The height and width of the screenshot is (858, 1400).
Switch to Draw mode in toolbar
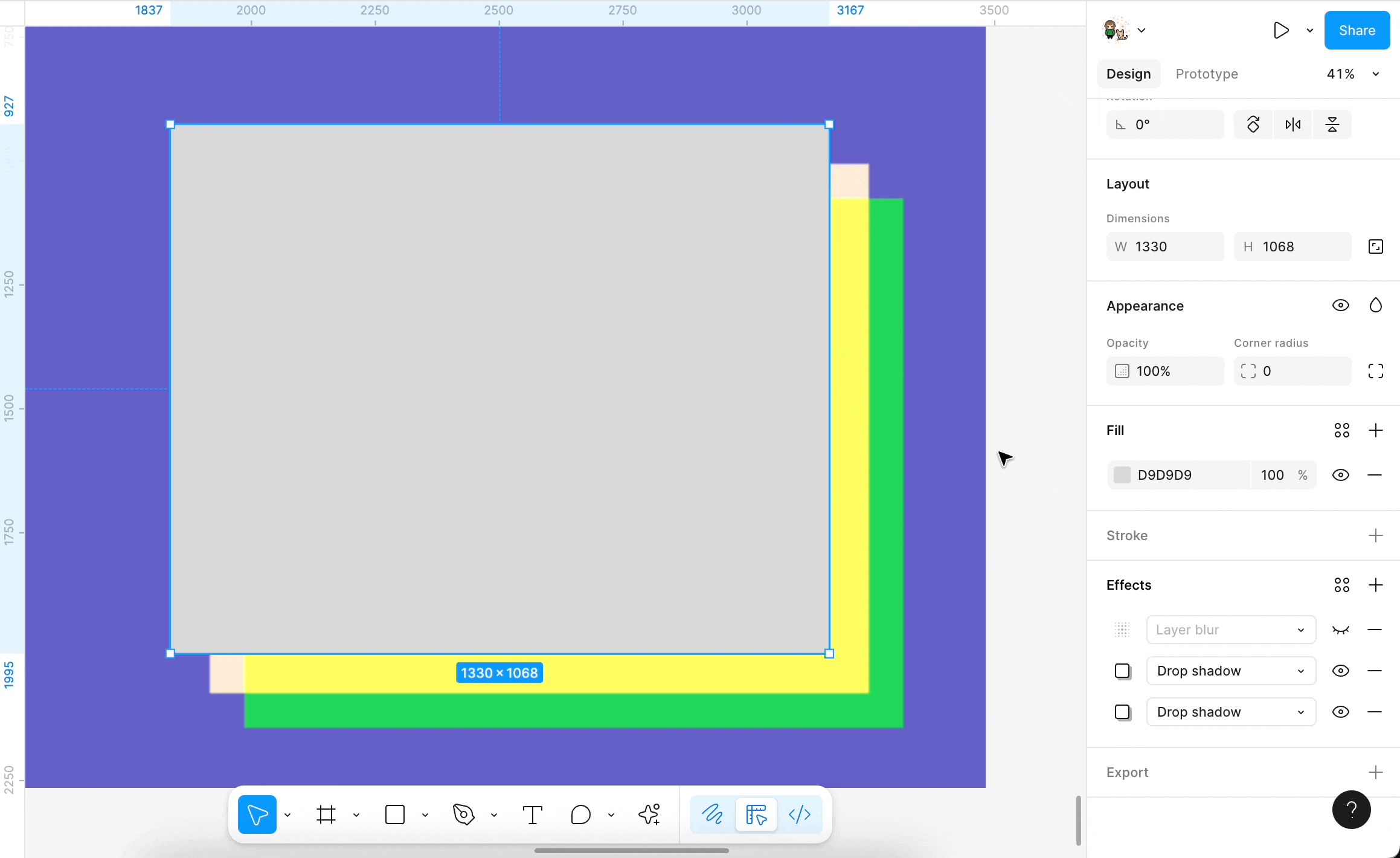[x=713, y=814]
